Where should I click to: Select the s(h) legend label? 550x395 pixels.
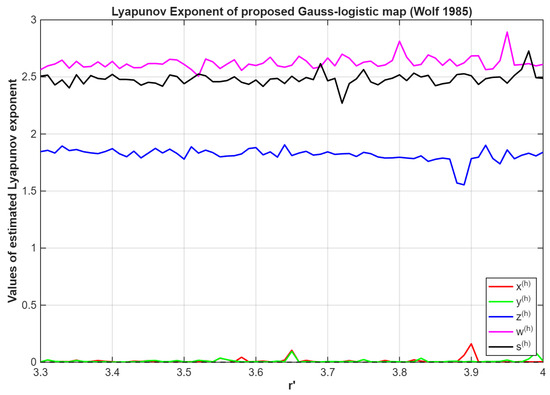(523, 346)
